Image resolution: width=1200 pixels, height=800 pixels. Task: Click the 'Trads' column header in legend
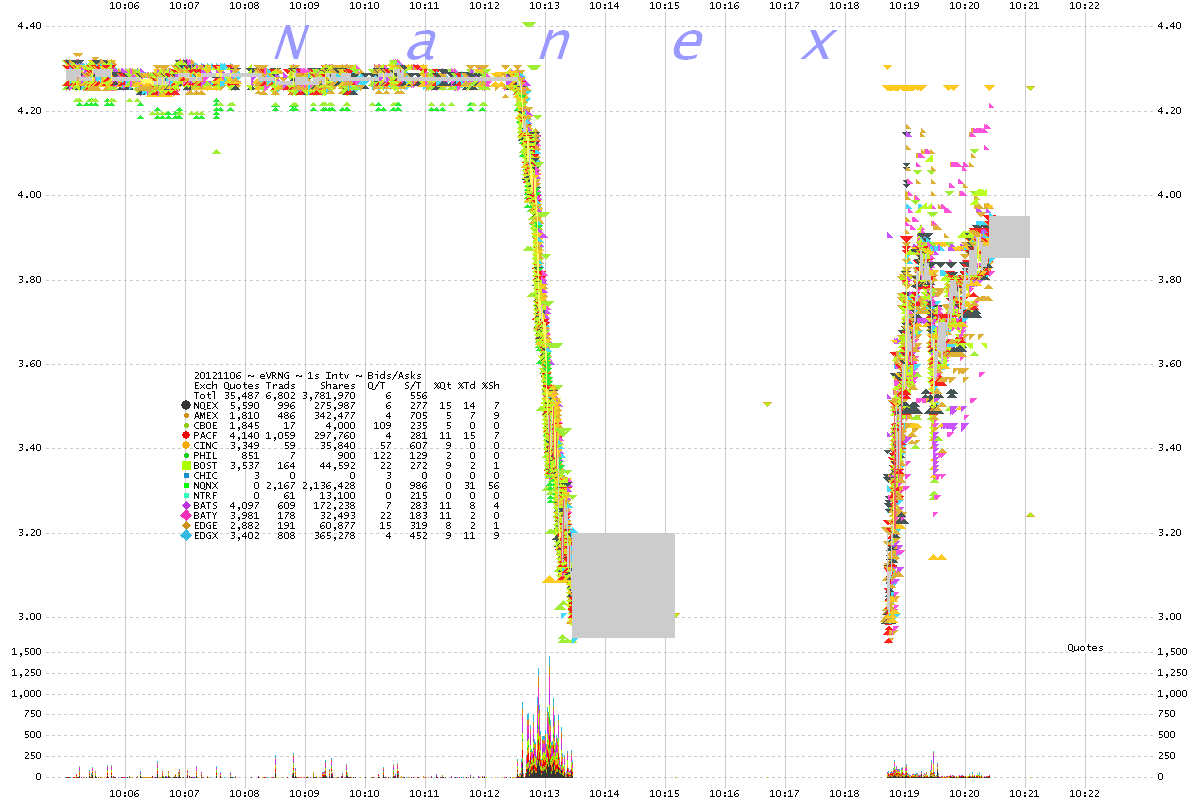coord(280,385)
